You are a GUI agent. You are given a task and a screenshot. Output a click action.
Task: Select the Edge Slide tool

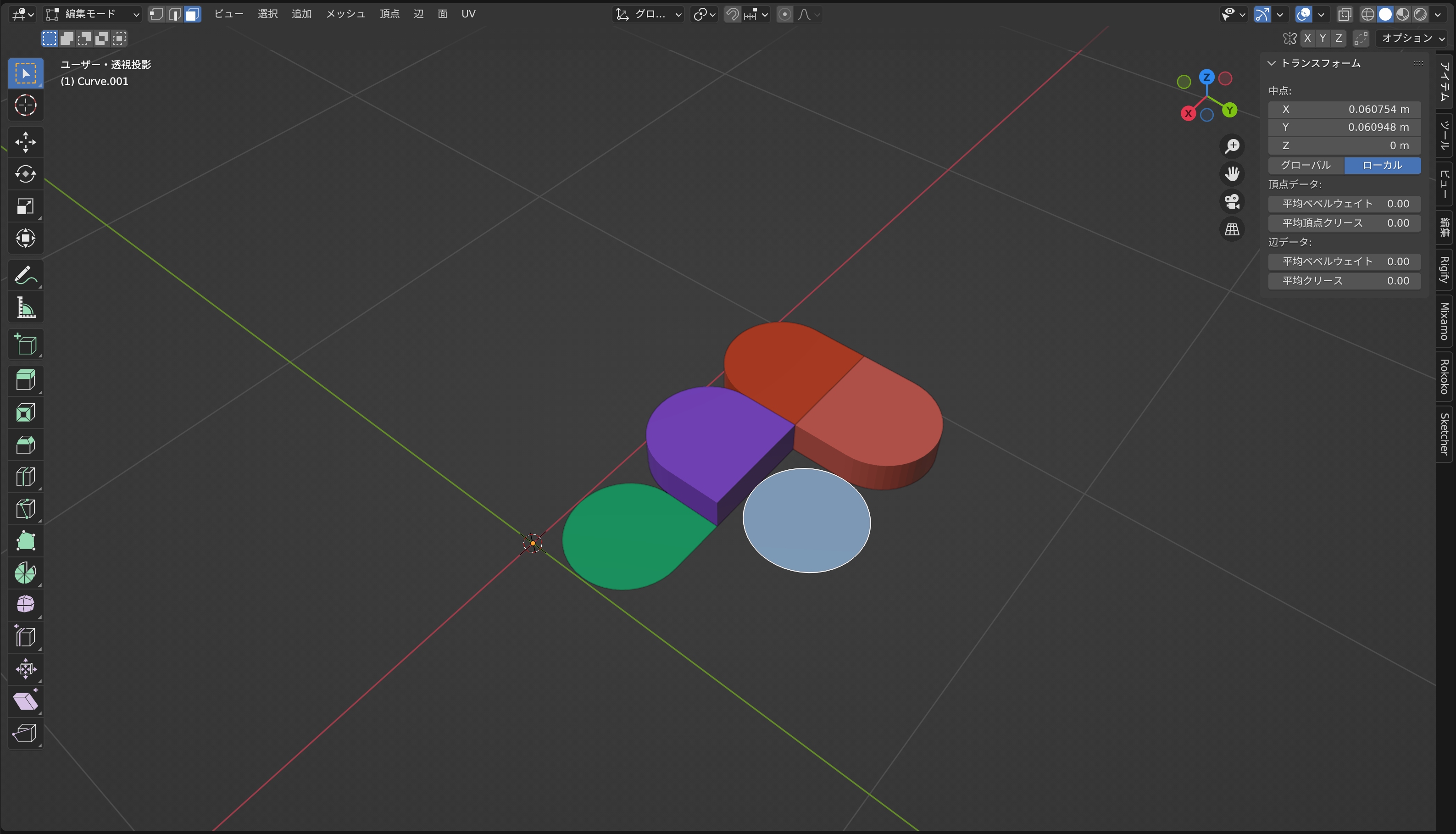[x=25, y=637]
